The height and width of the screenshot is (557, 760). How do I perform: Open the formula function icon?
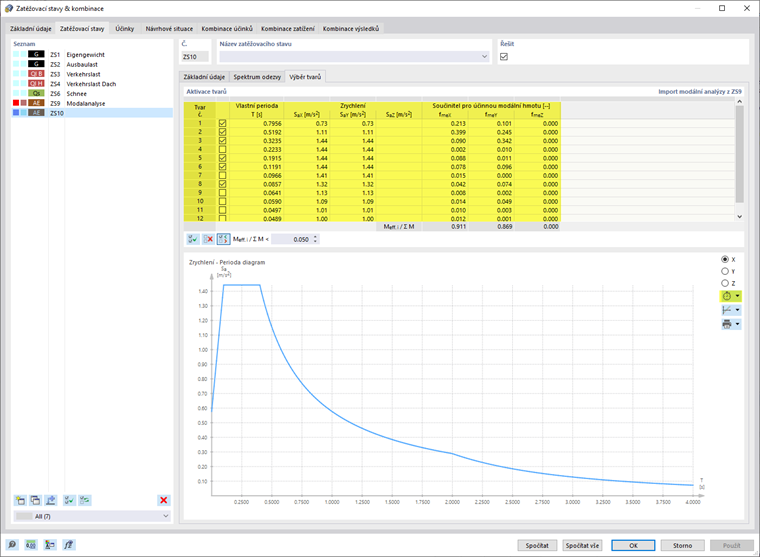(x=69, y=545)
